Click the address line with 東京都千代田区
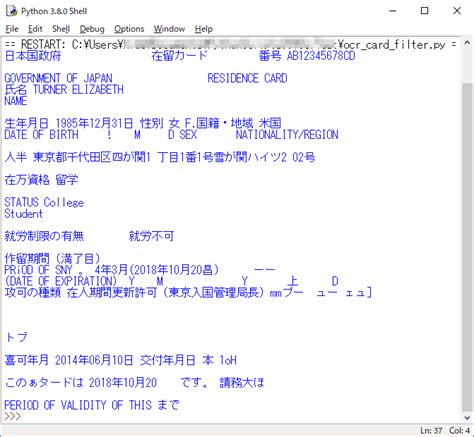Image resolution: width=474 pixels, height=437 pixels. [x=160, y=157]
